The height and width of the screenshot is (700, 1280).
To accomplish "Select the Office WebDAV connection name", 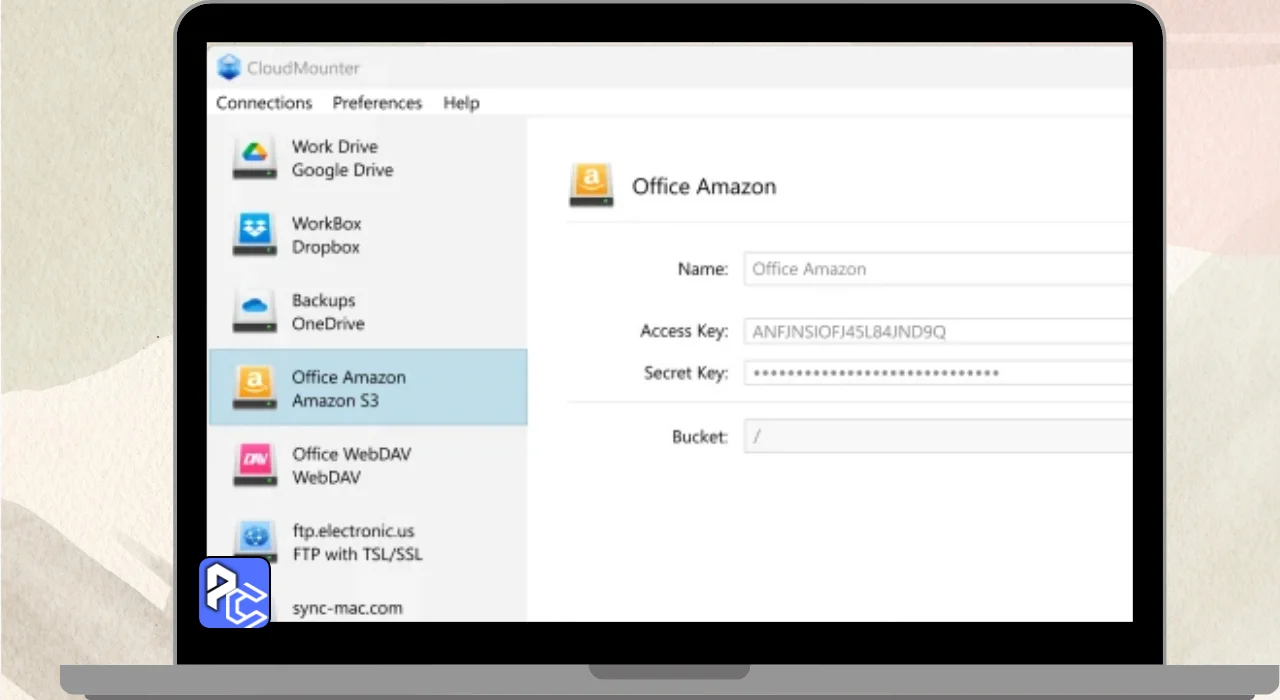I will coord(351,454).
